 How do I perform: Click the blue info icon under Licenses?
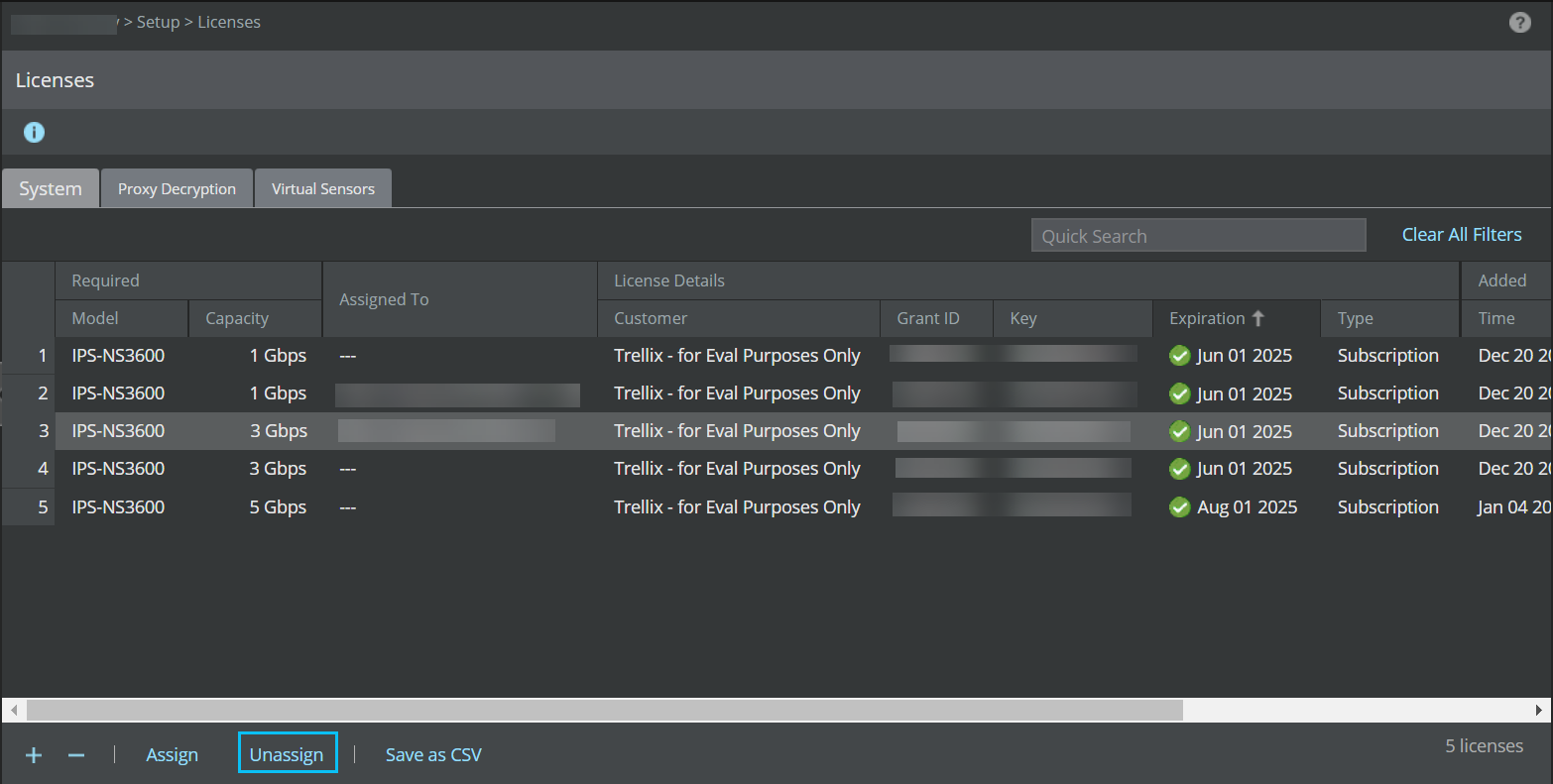tap(34, 132)
